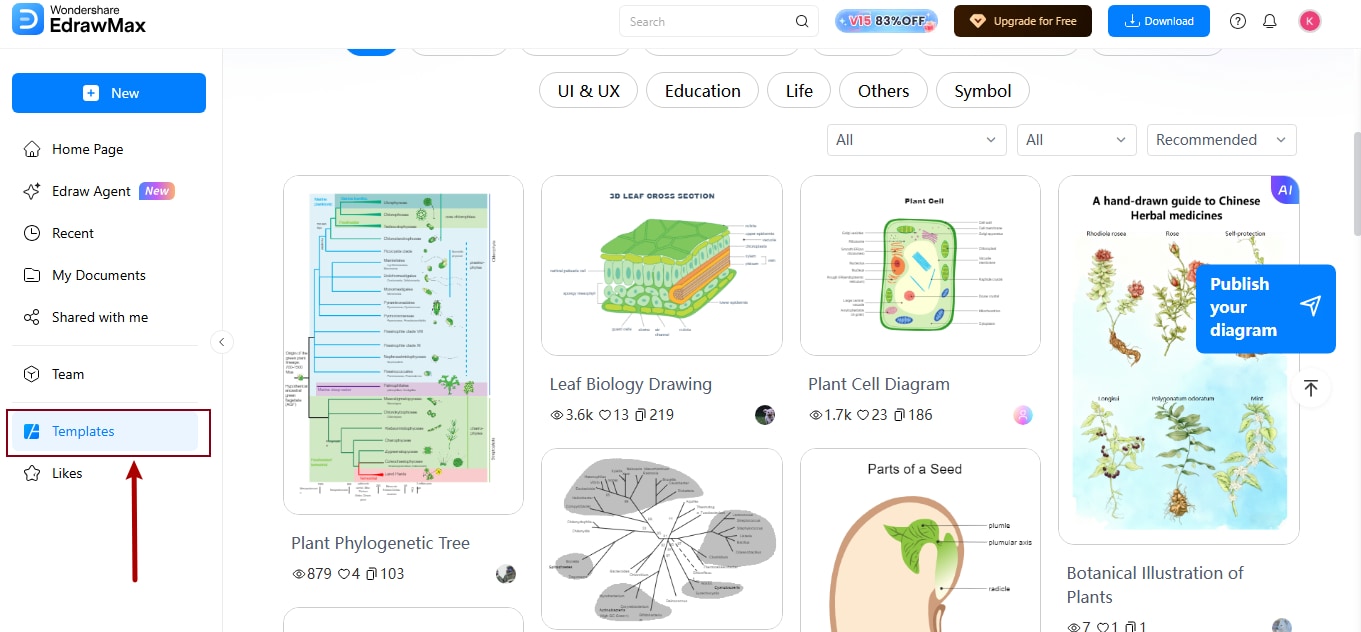
Task: Click the scroll-to-top arrow icon
Action: pyautogui.click(x=1310, y=388)
